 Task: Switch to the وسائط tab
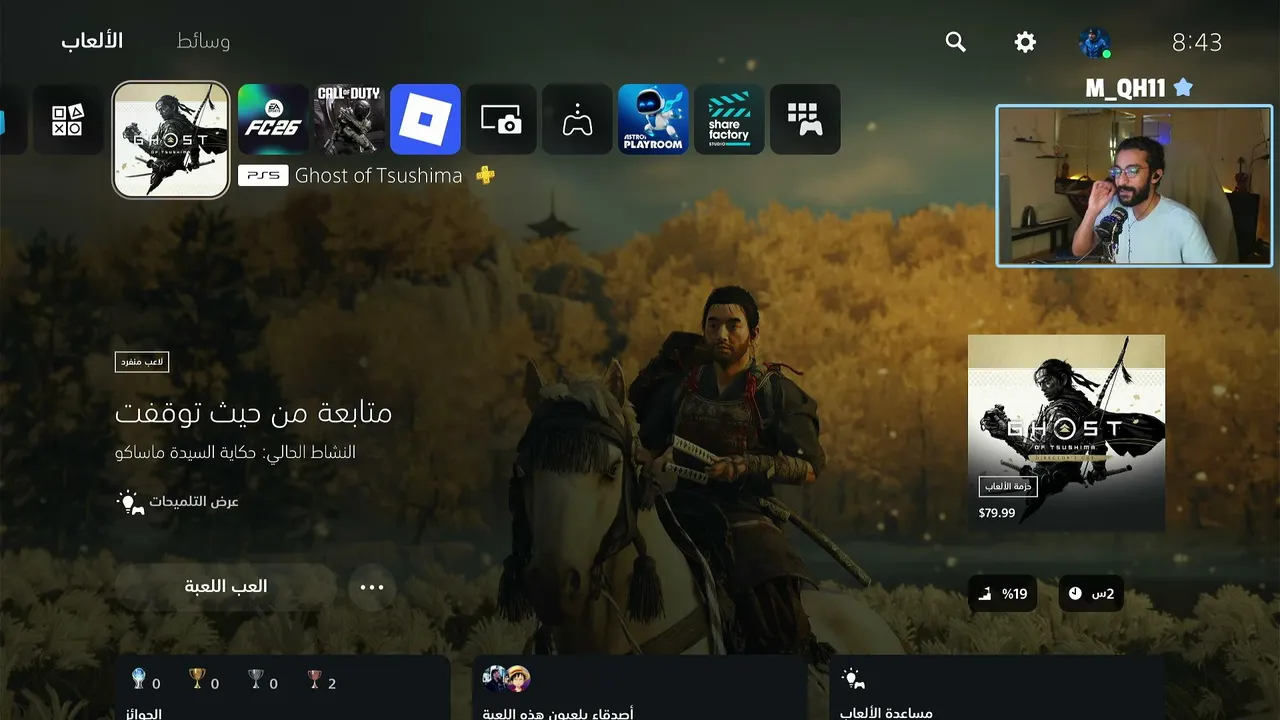[203, 41]
